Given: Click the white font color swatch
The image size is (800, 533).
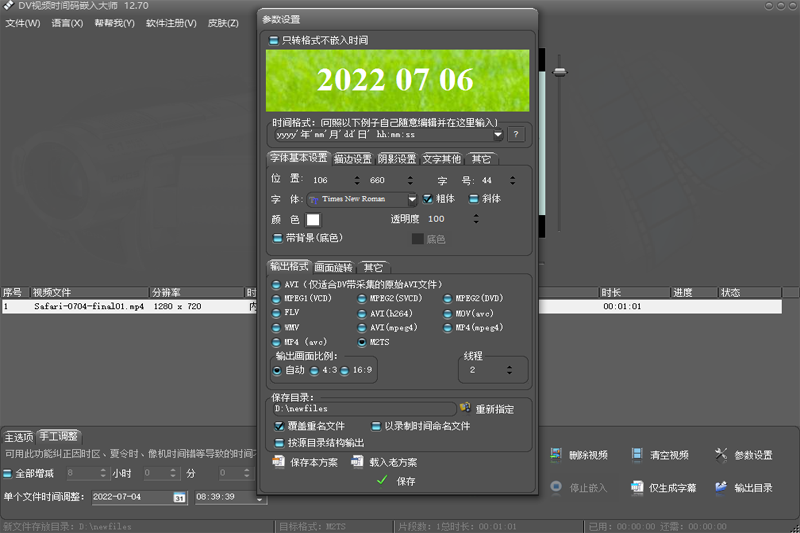Looking at the screenshot, I should (x=313, y=219).
